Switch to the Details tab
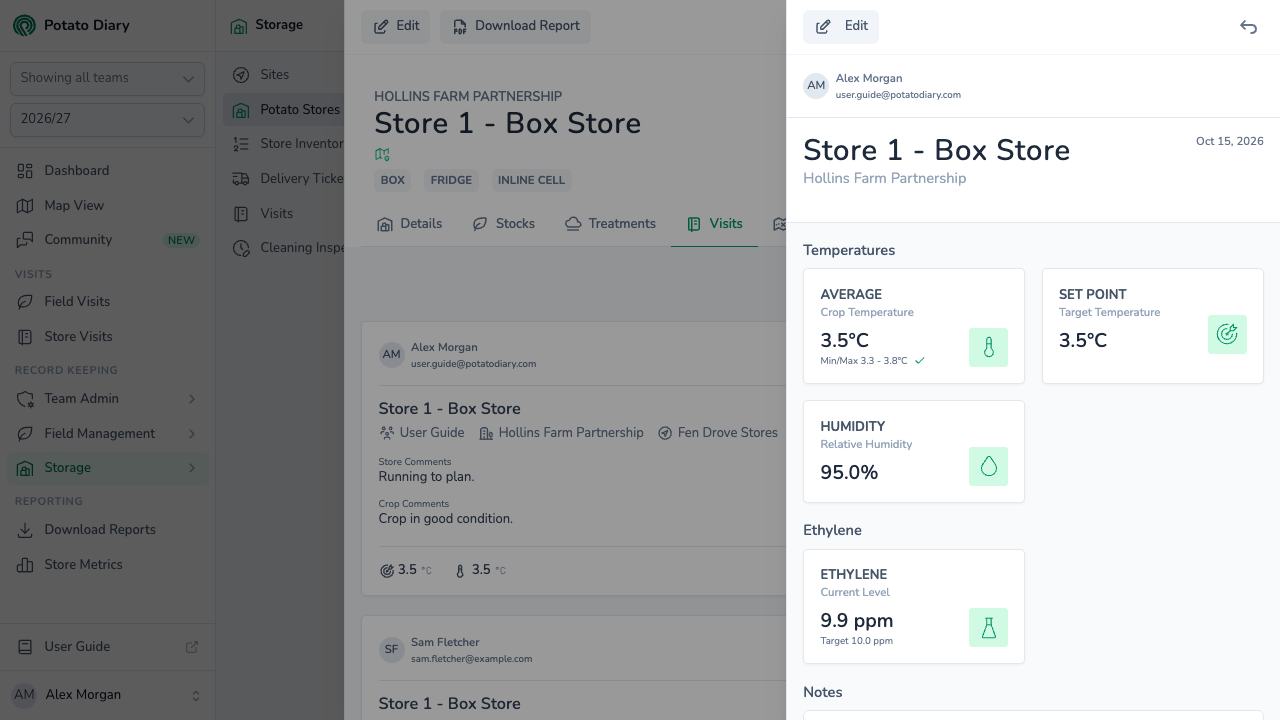Image resolution: width=1280 pixels, height=720 pixels. [x=409, y=224]
